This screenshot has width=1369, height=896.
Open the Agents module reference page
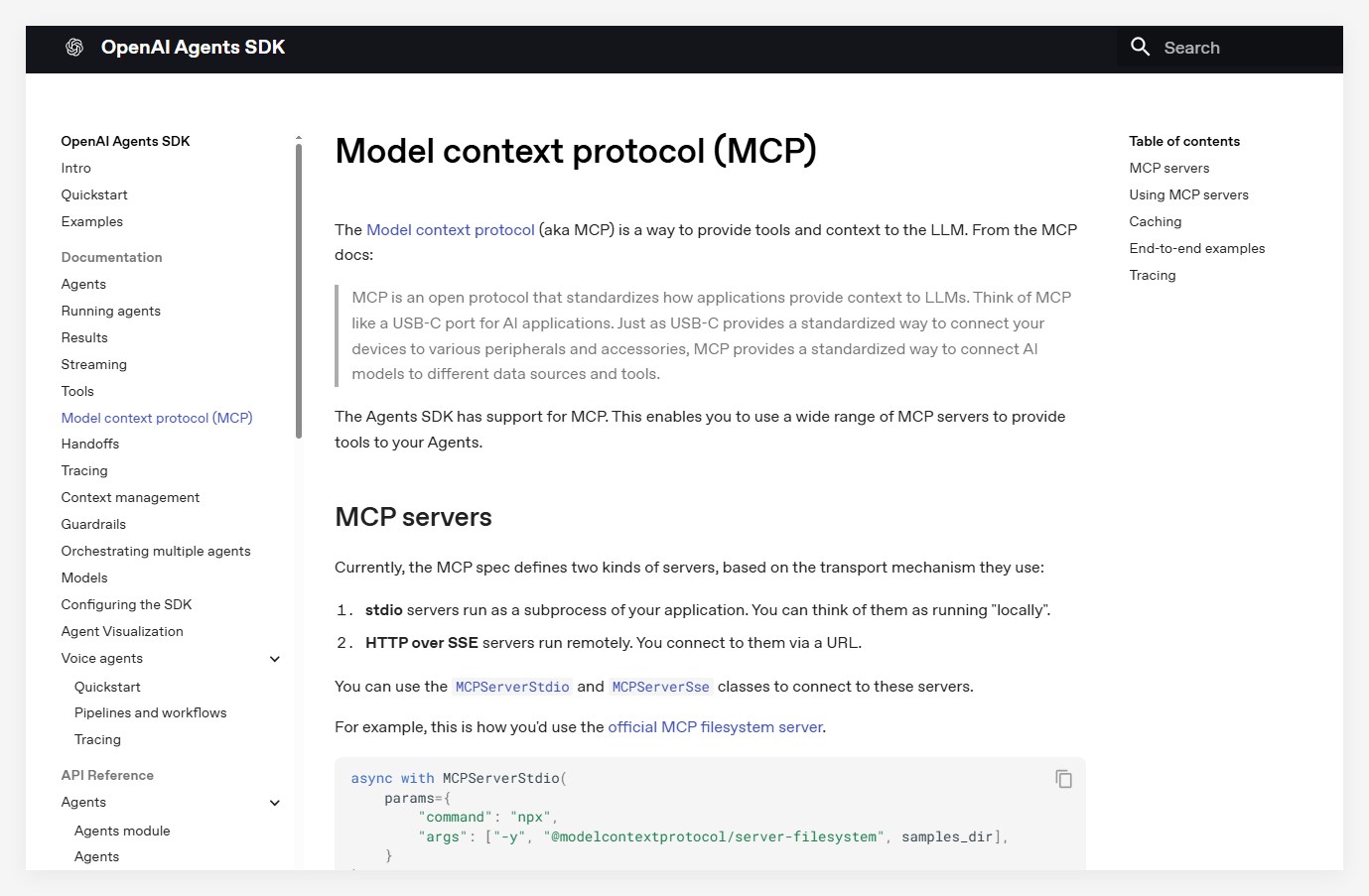click(x=122, y=832)
